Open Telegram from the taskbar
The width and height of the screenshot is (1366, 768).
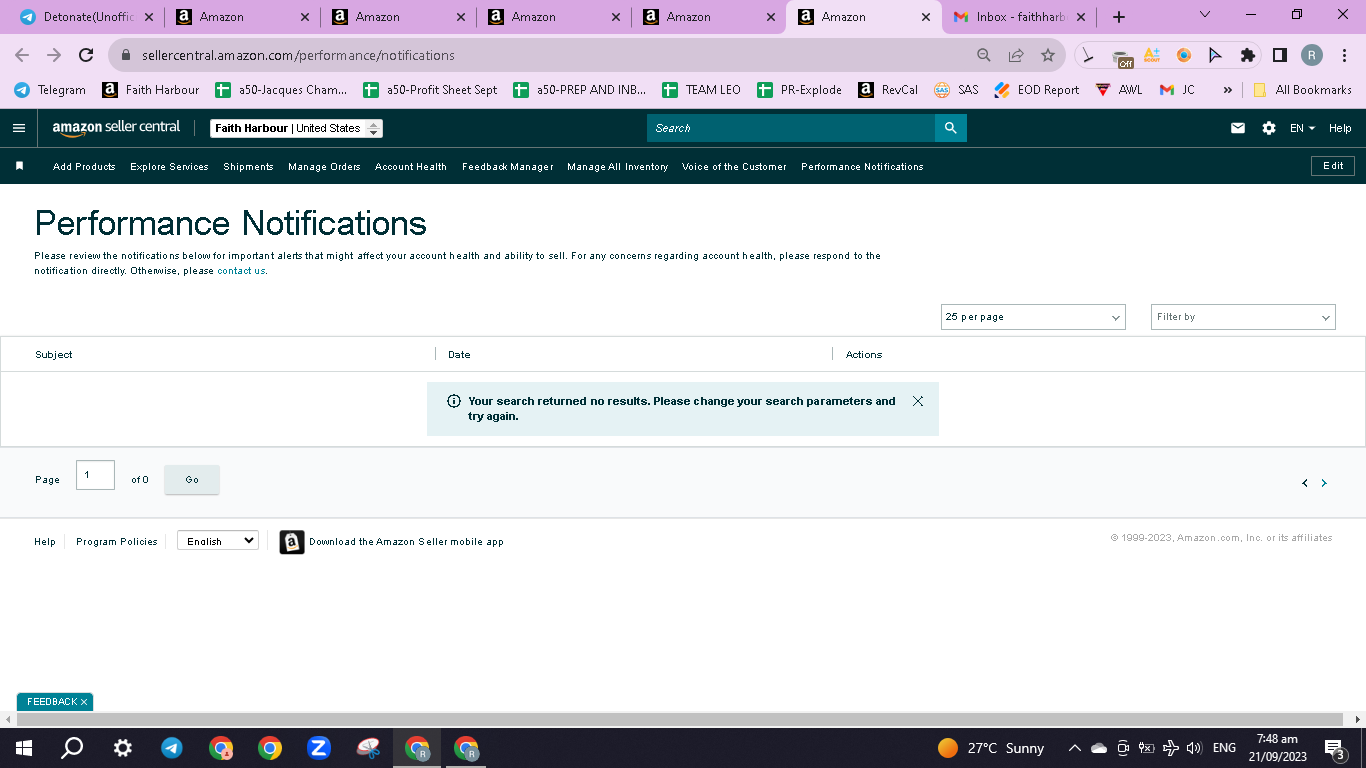pyautogui.click(x=172, y=748)
